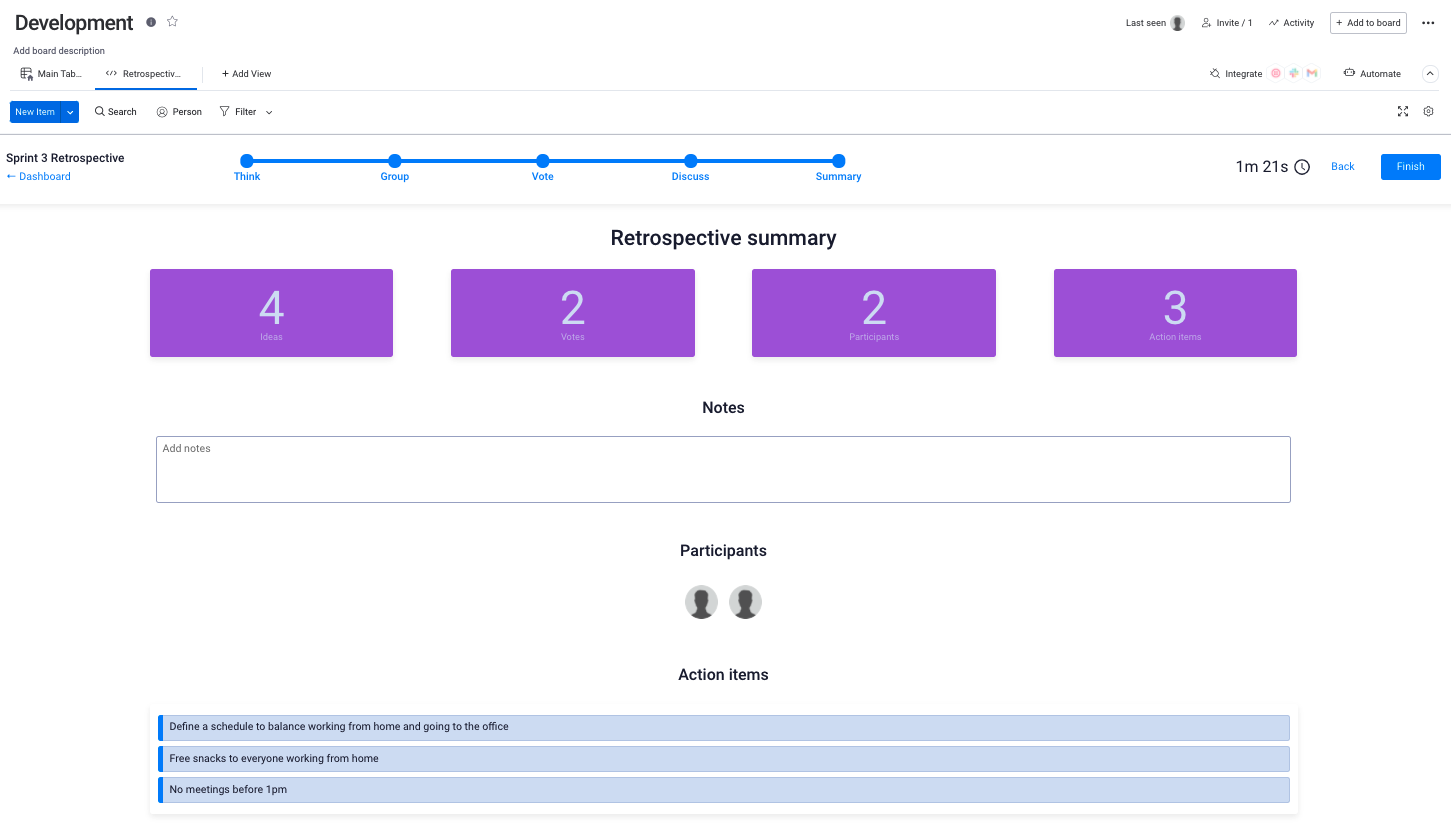This screenshot has height=840, width=1451.
Task: Open Automate settings
Action: [1372, 74]
